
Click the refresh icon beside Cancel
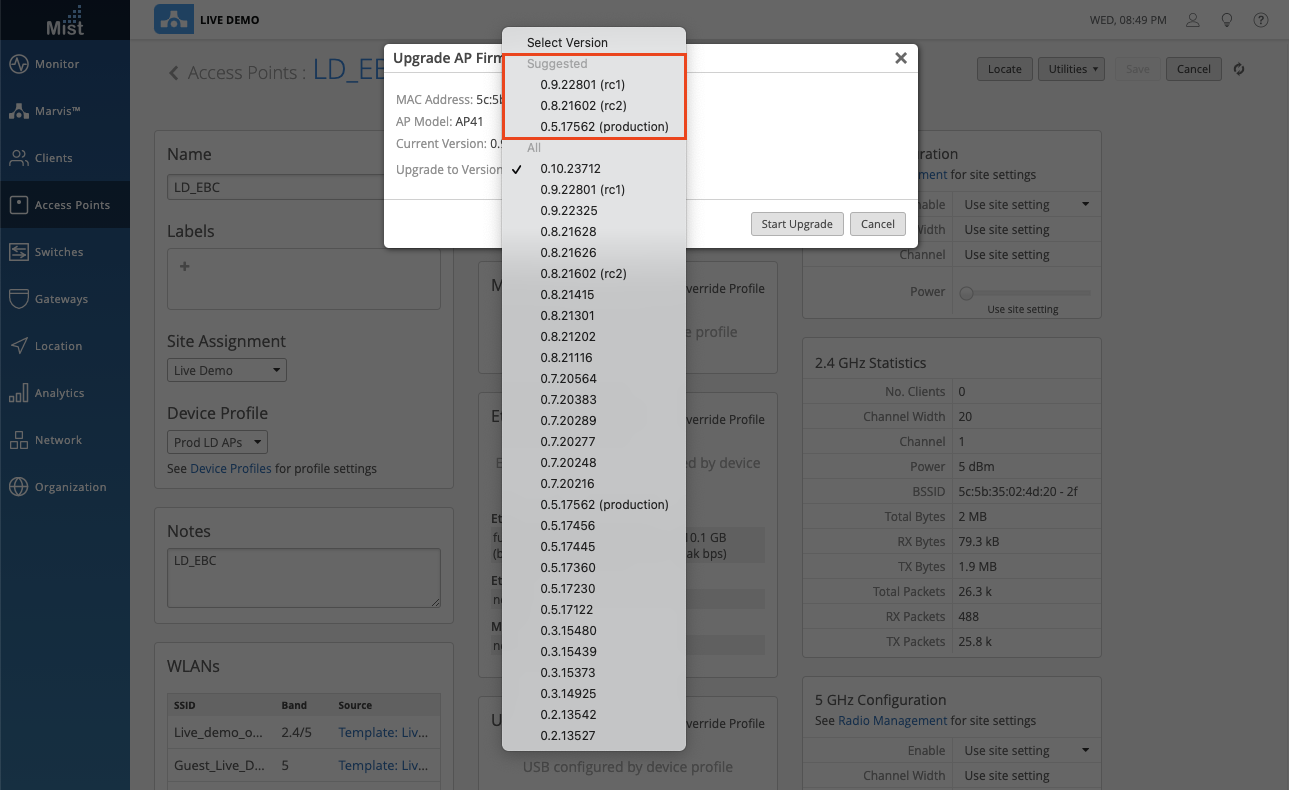point(1239,69)
